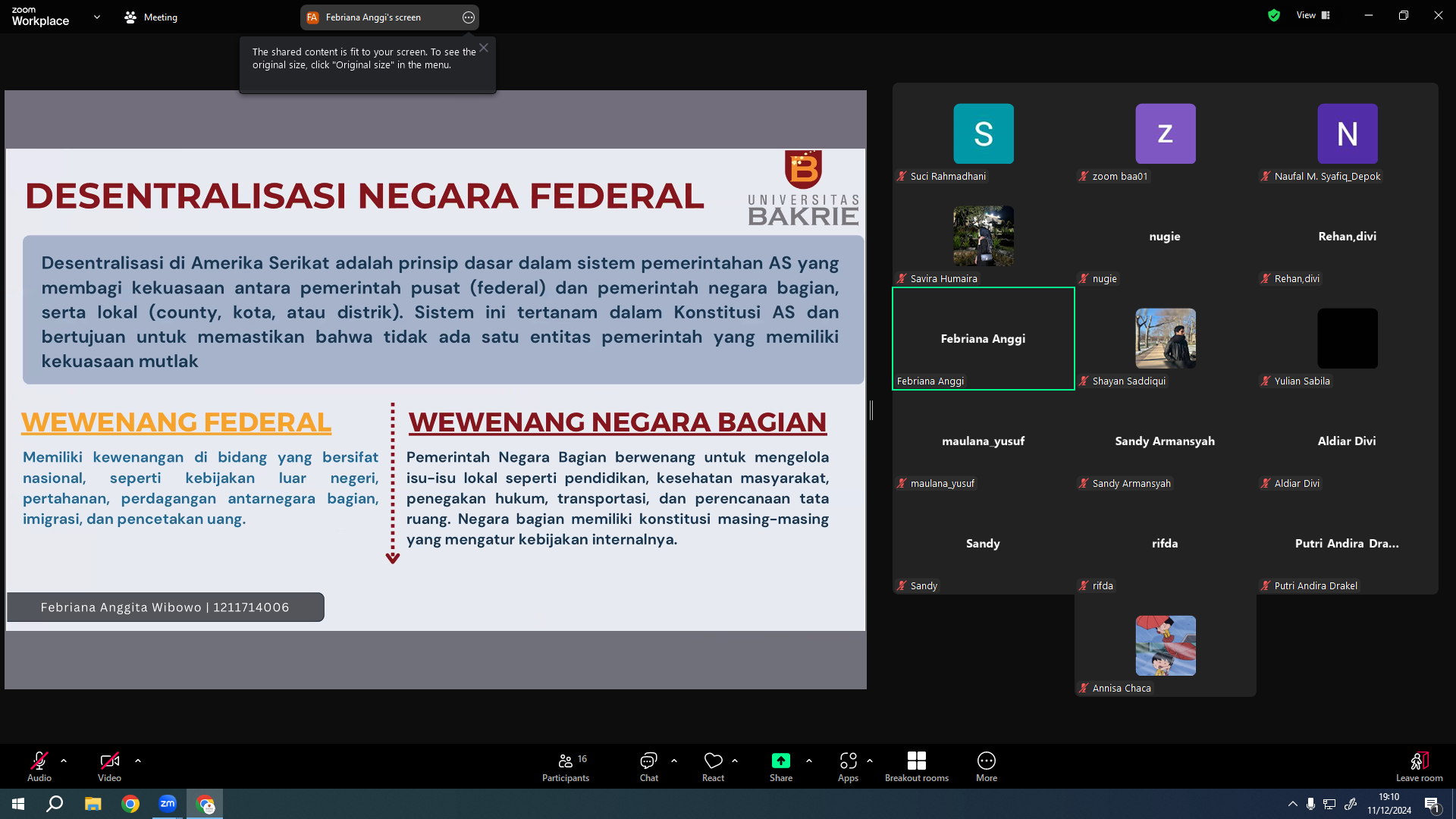
Task: Select Annisa Chaca's cartoon avatar tile
Action: point(1166,645)
